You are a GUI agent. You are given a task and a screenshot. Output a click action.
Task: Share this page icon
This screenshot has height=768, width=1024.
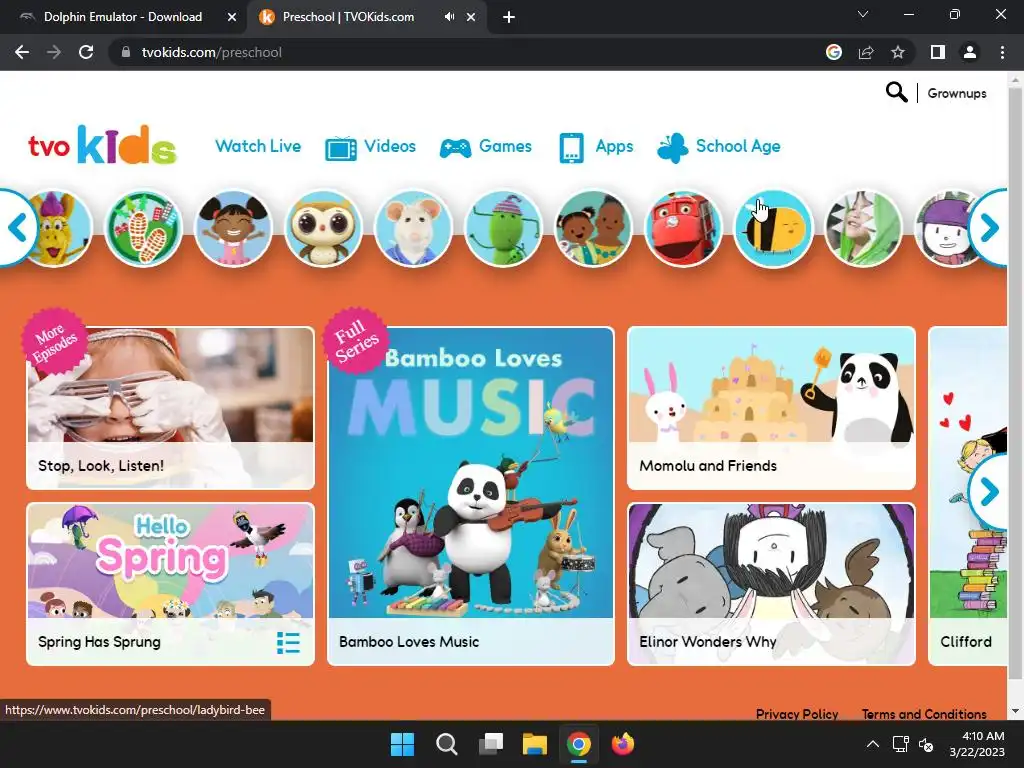tap(866, 52)
